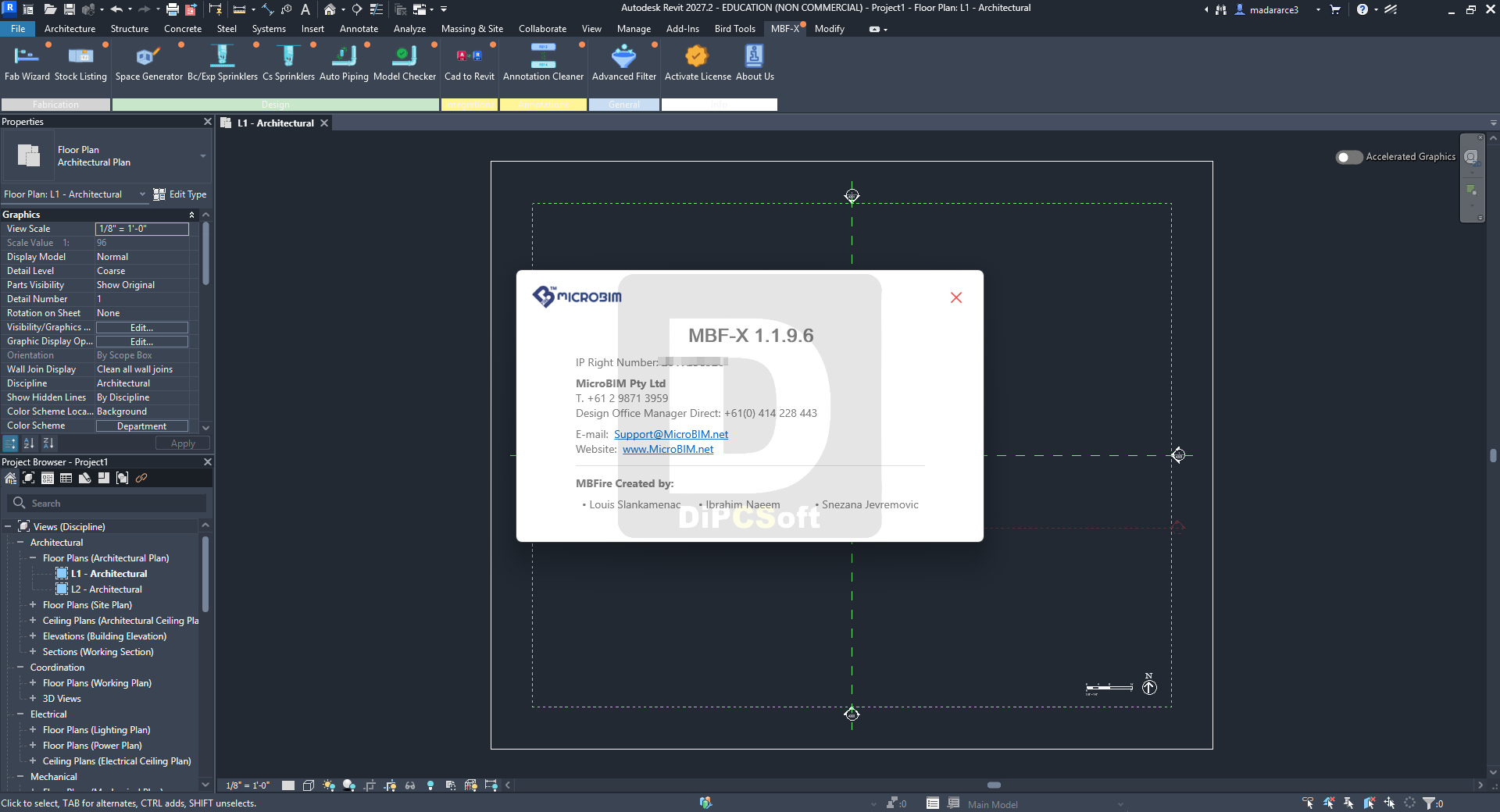Click Edit button for Visibility/Graphics overrides

point(142,328)
